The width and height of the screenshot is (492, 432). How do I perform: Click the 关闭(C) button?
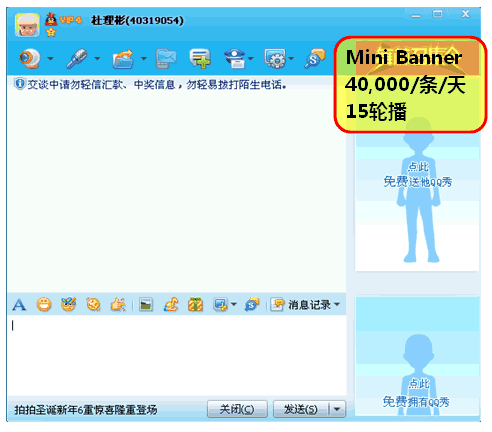(x=237, y=409)
